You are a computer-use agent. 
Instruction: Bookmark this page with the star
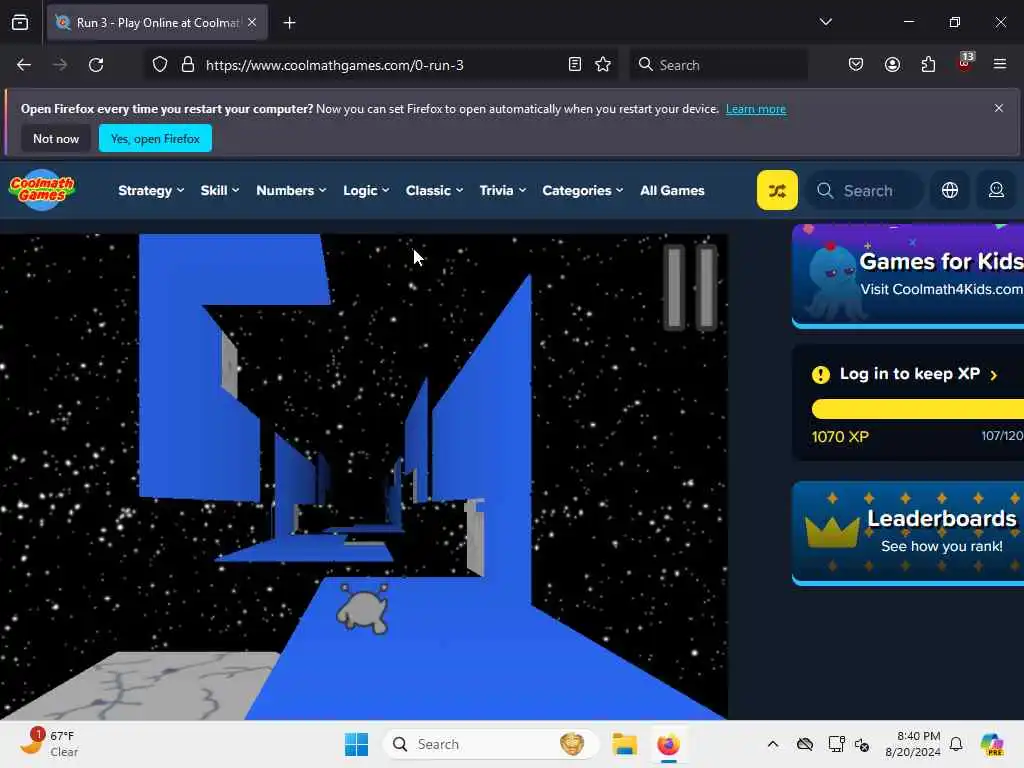[x=603, y=65]
